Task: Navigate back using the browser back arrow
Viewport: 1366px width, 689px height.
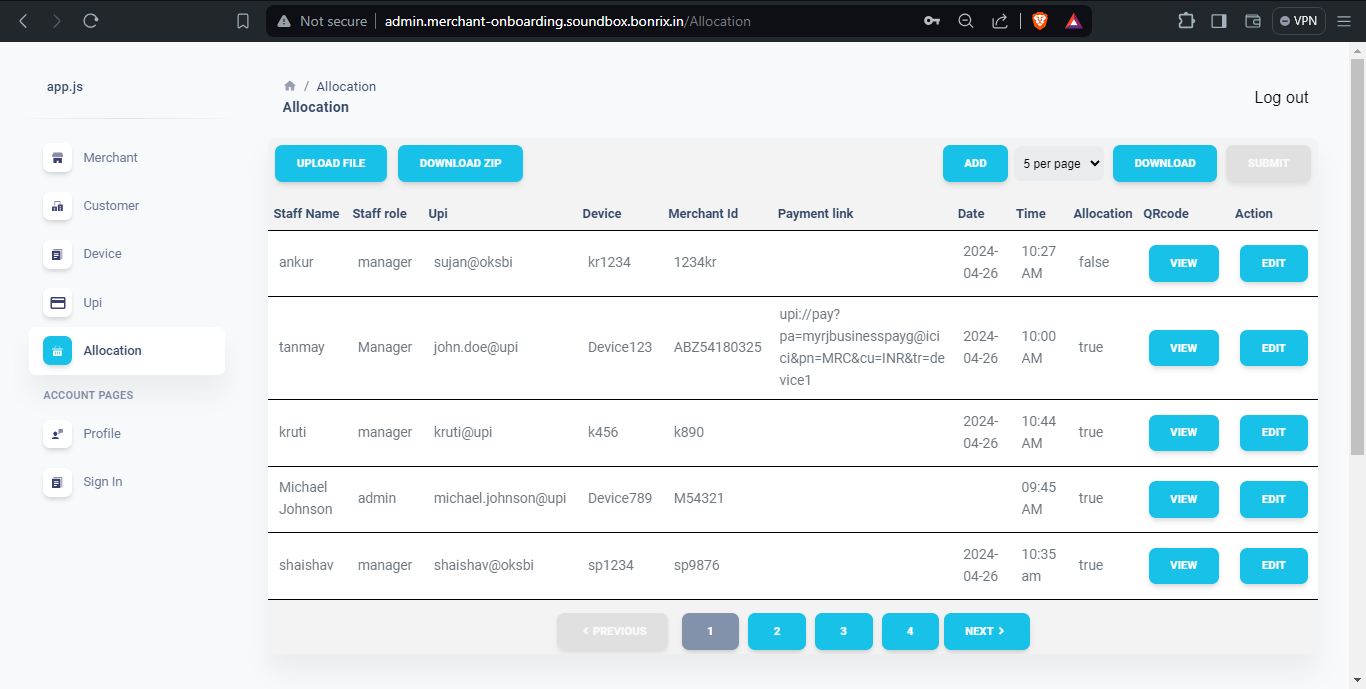Action: click(22, 20)
